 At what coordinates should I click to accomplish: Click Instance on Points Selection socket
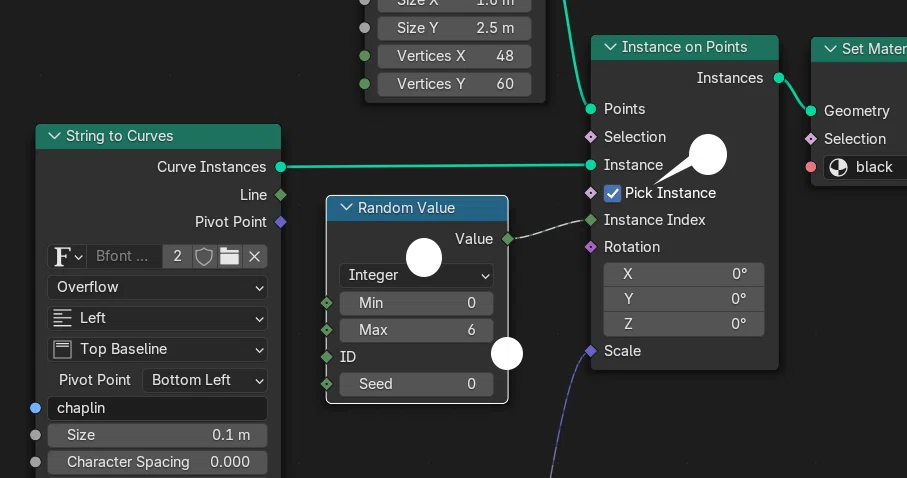[x=591, y=137]
